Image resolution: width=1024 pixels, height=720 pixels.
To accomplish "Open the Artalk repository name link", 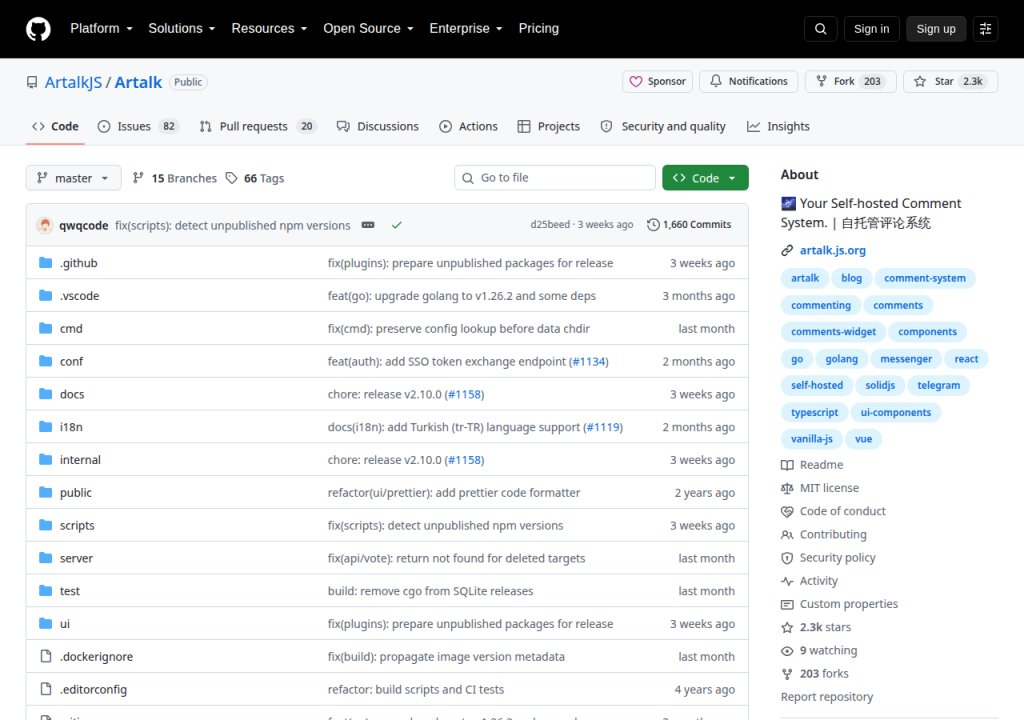I will 138,82.
